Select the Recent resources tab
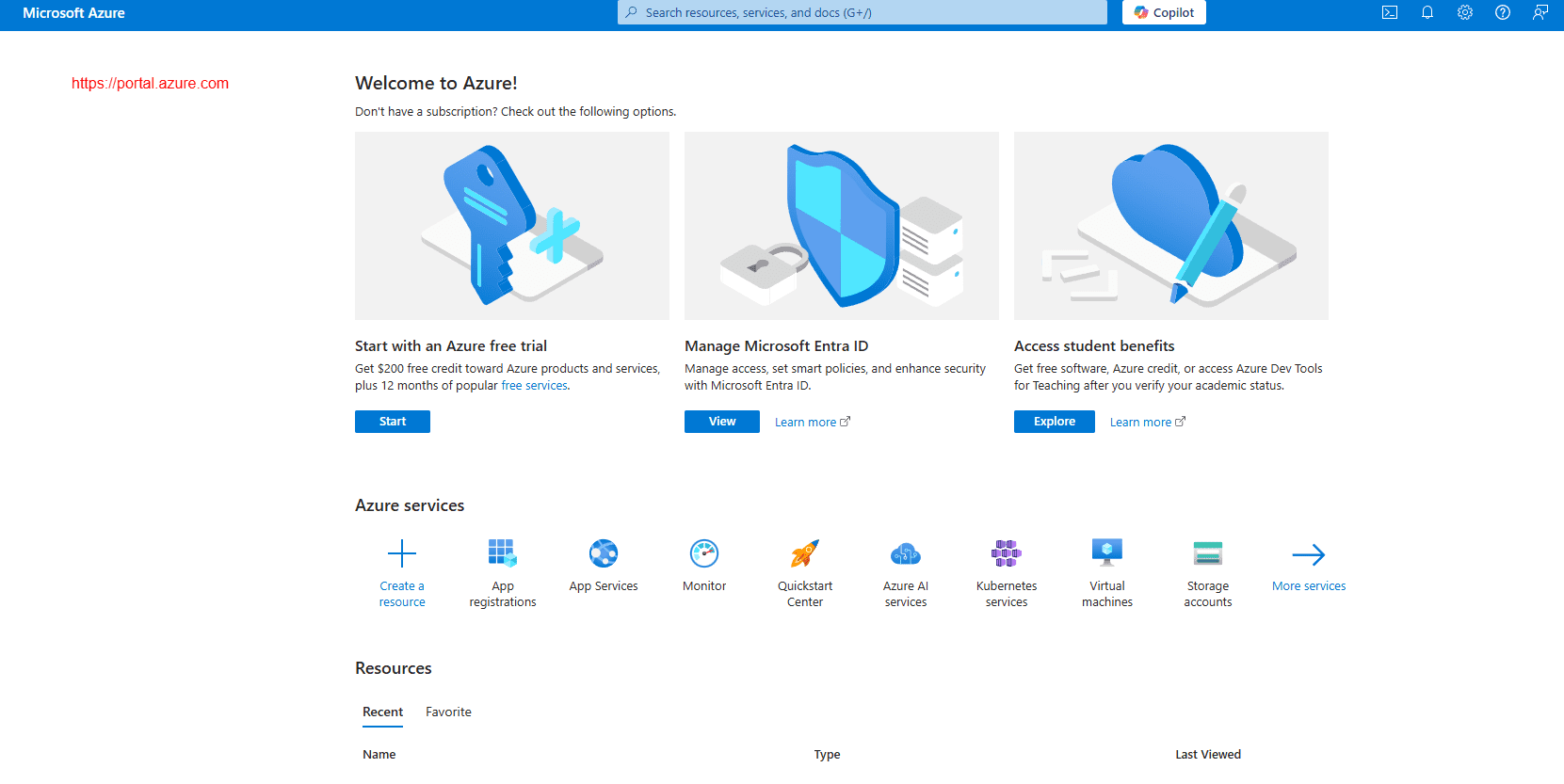Viewport: 1564px width, 784px height. (x=382, y=712)
